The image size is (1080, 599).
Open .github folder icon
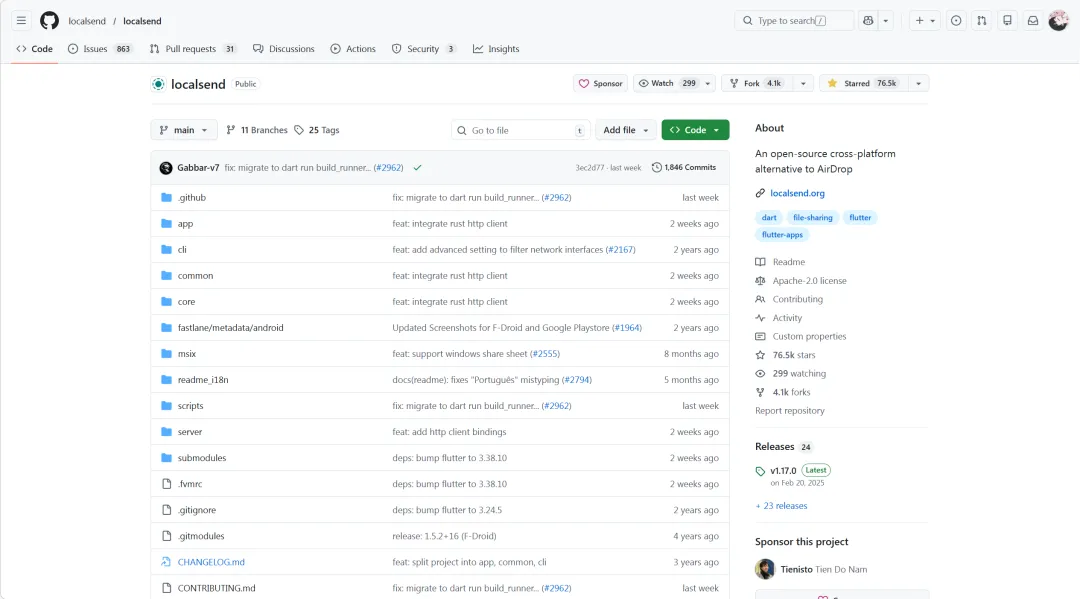point(166,198)
